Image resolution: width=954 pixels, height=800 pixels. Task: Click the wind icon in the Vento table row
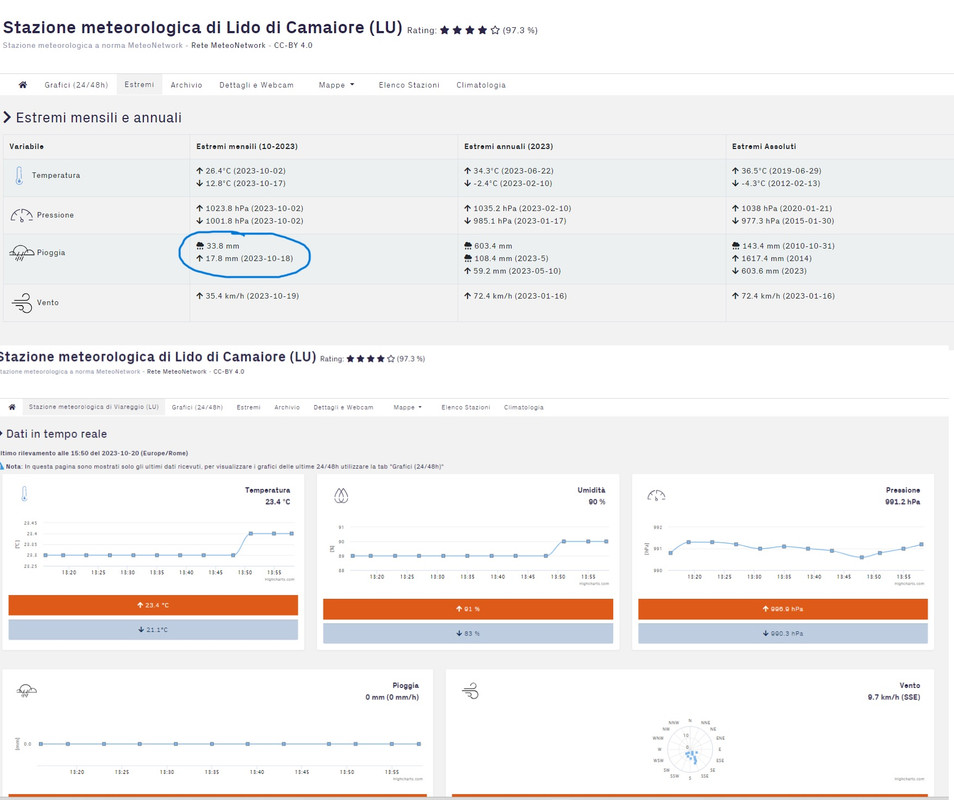22,302
